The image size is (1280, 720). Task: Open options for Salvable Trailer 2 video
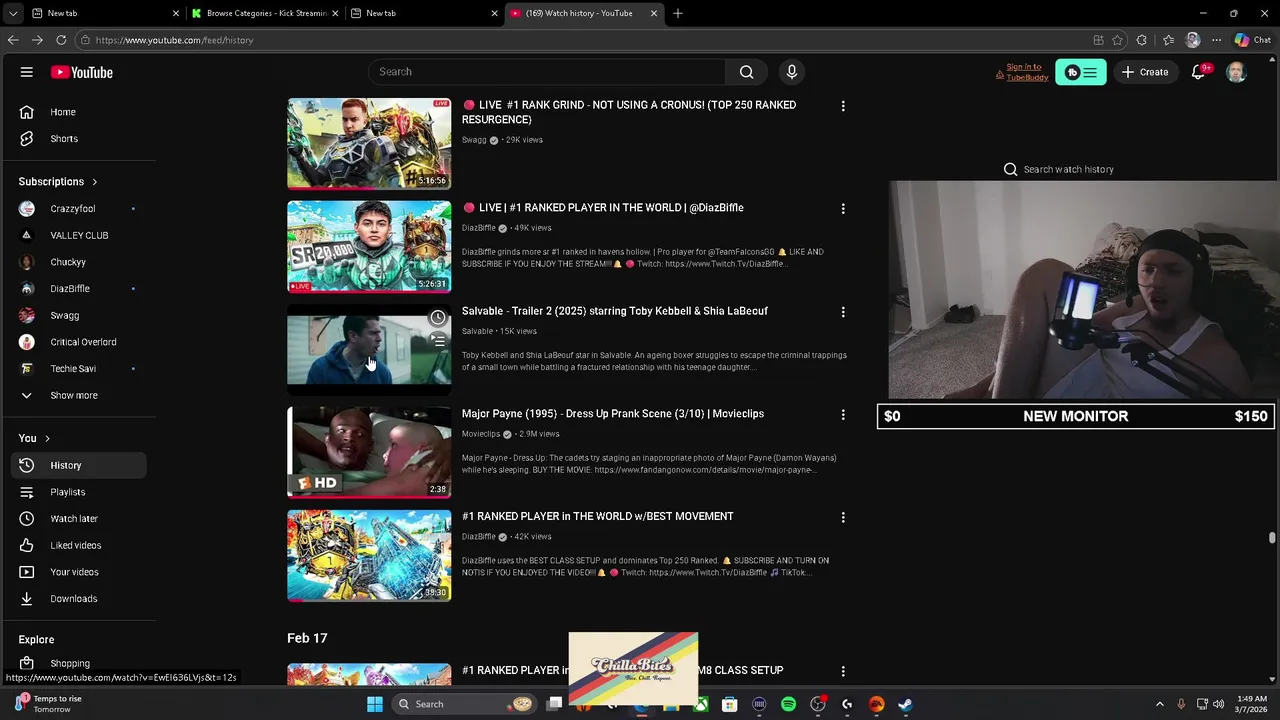coord(843,312)
